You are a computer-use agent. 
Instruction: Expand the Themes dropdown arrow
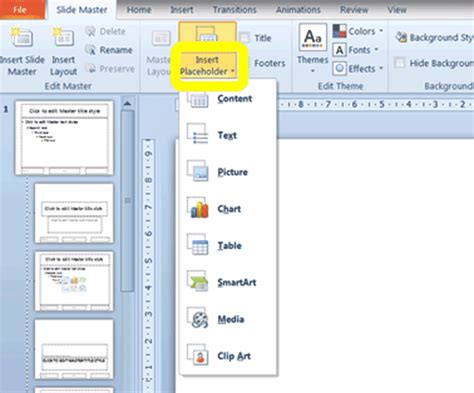tap(313, 71)
